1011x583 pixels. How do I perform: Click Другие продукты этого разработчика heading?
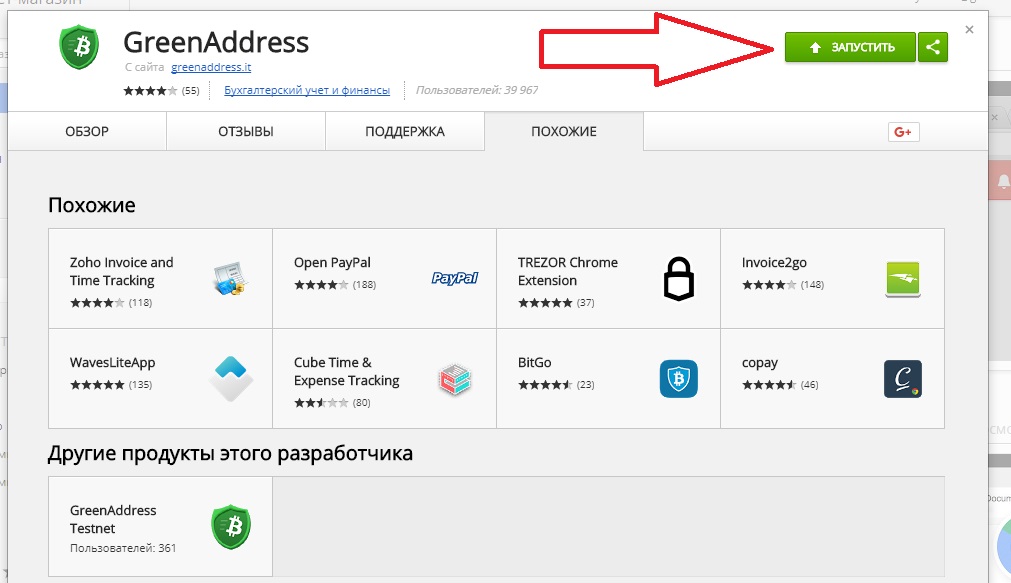tap(230, 453)
